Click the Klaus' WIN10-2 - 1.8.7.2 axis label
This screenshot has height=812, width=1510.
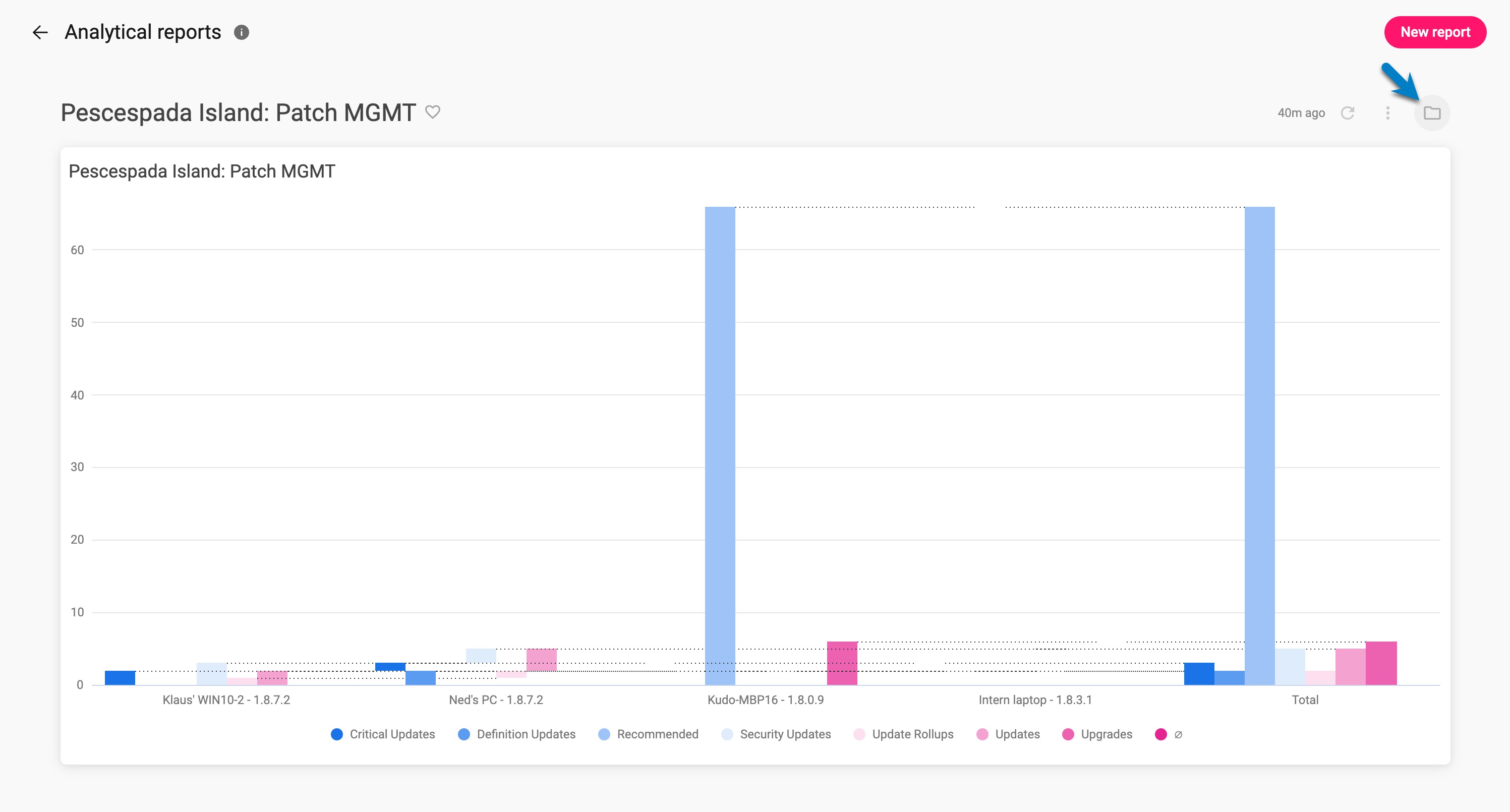point(226,700)
